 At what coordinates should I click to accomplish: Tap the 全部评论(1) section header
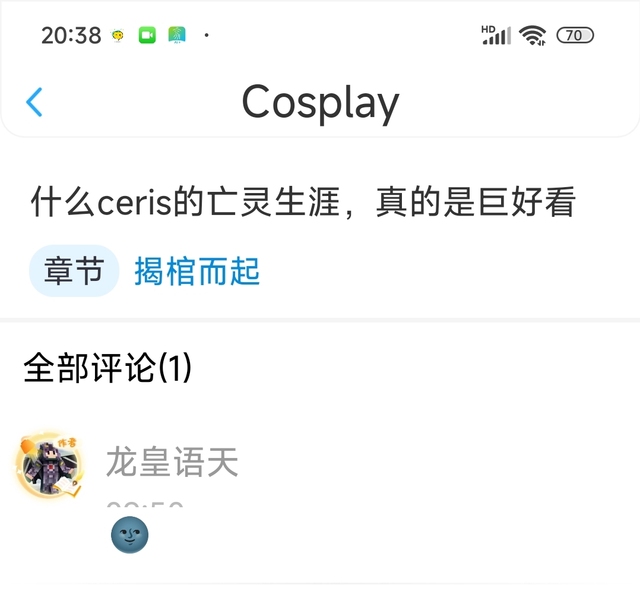coord(107,367)
